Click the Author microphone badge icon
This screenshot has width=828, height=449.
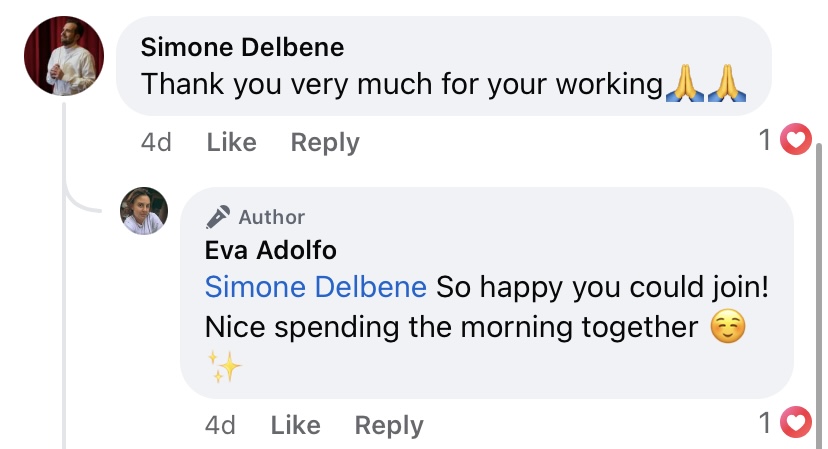(x=218, y=216)
